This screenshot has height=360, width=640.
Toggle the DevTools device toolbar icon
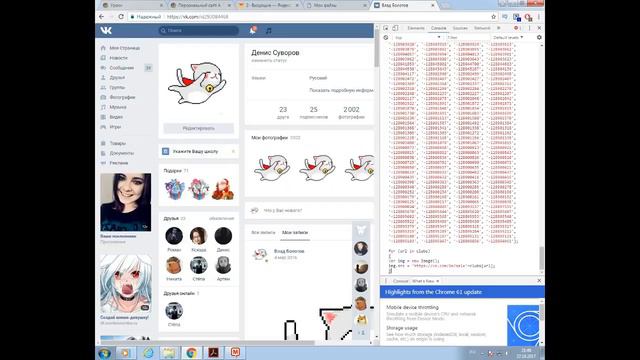(x=395, y=28)
